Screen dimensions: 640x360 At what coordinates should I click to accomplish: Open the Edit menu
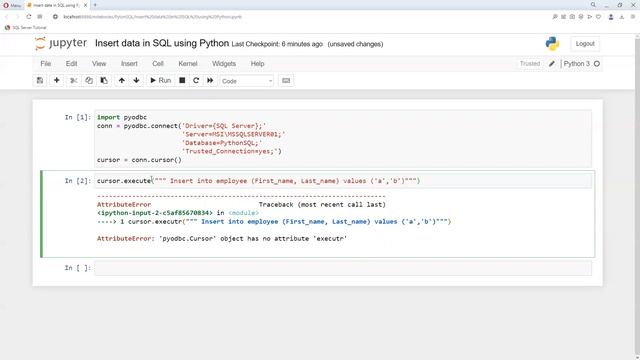coord(71,64)
